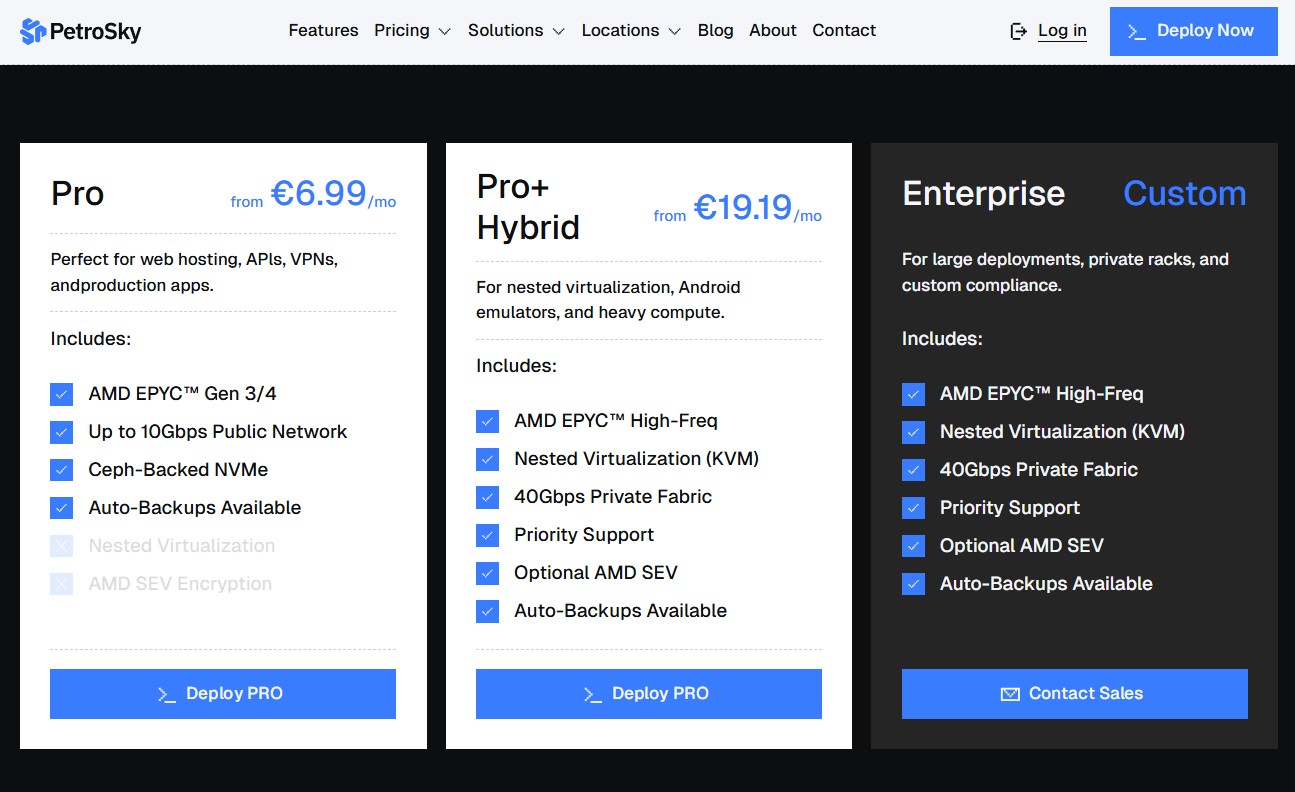Click the log in door icon

click(x=1018, y=31)
